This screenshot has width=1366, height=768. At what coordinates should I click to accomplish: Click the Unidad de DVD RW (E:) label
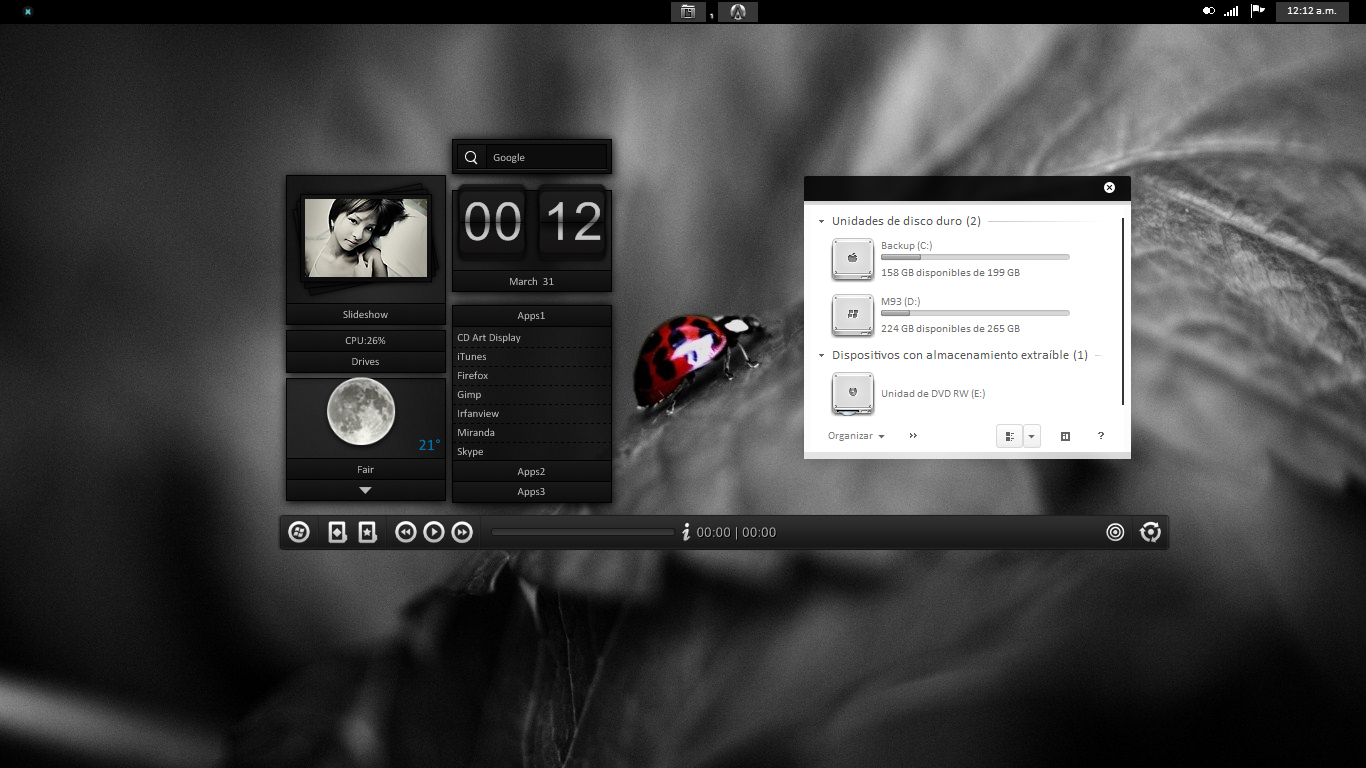coord(933,393)
